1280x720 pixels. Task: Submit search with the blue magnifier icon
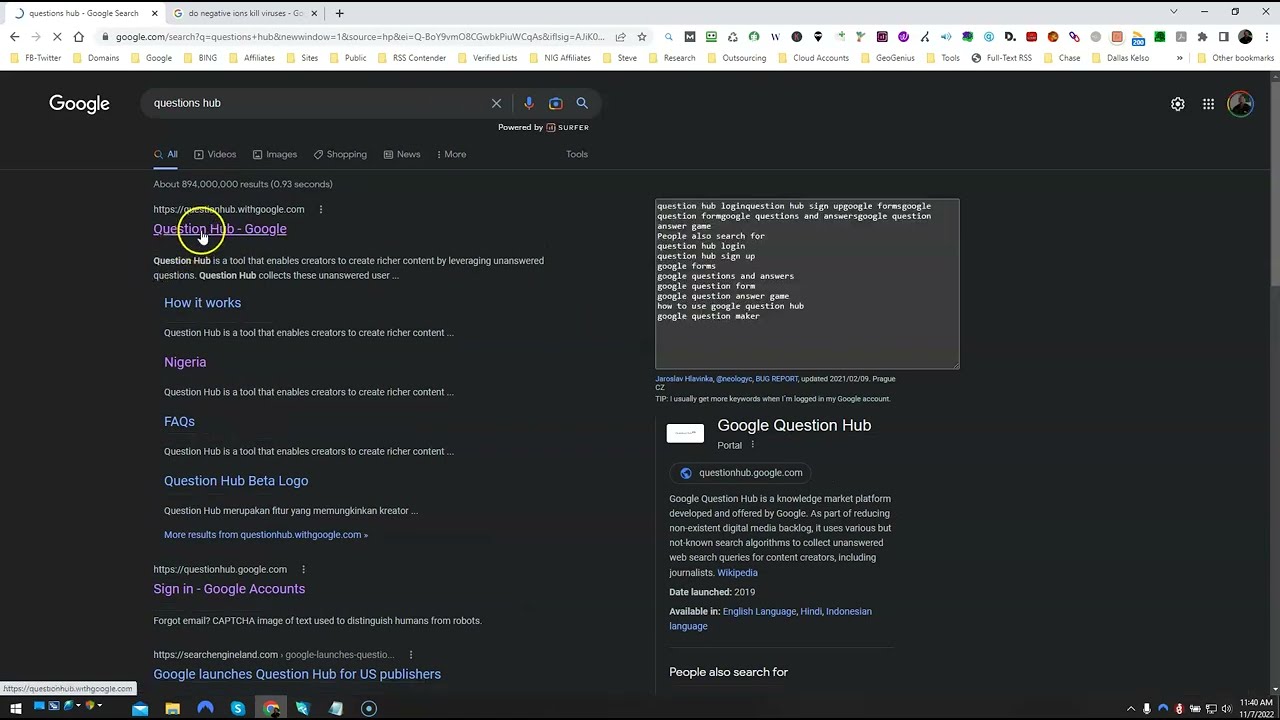click(x=582, y=103)
